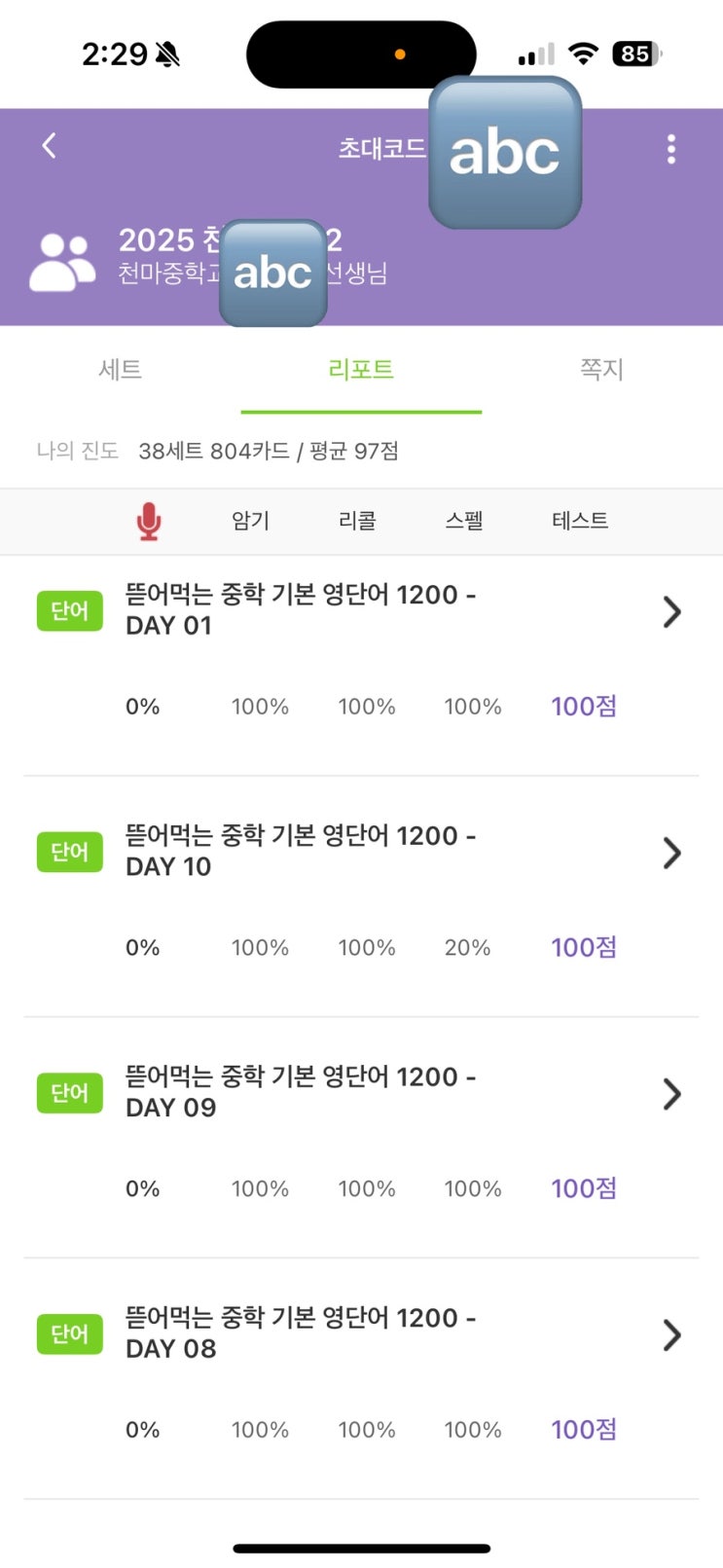Expand DAY 09 set with chevron
Viewport: 723px width, 1568px height.
[671, 1094]
